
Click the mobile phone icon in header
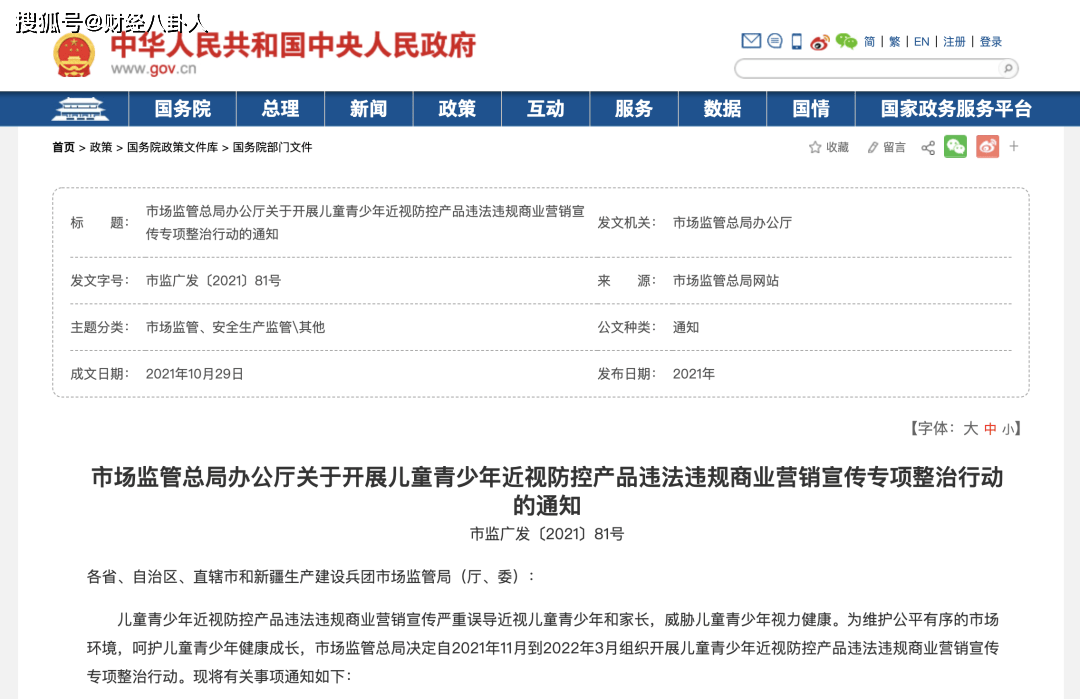[797, 41]
